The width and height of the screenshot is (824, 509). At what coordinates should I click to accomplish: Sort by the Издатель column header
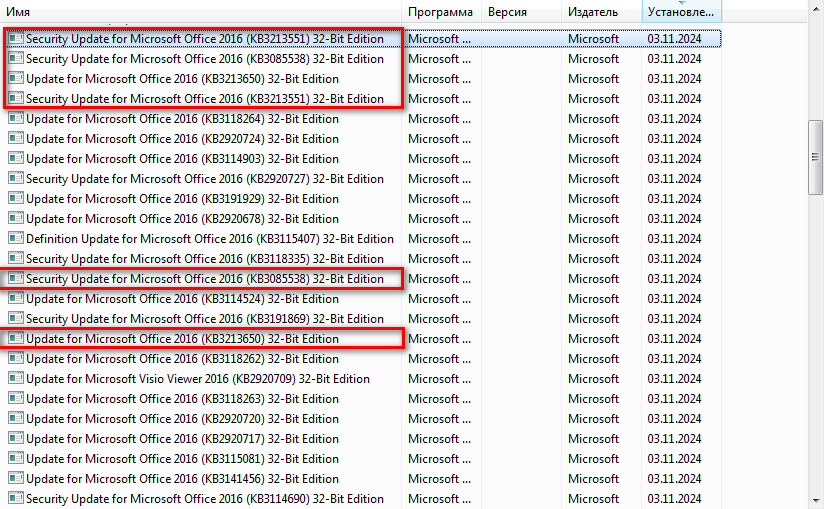tap(602, 12)
